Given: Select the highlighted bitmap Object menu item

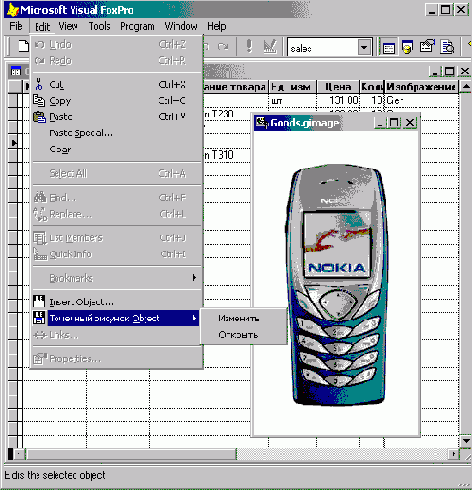Looking at the screenshot, I should point(116,318).
